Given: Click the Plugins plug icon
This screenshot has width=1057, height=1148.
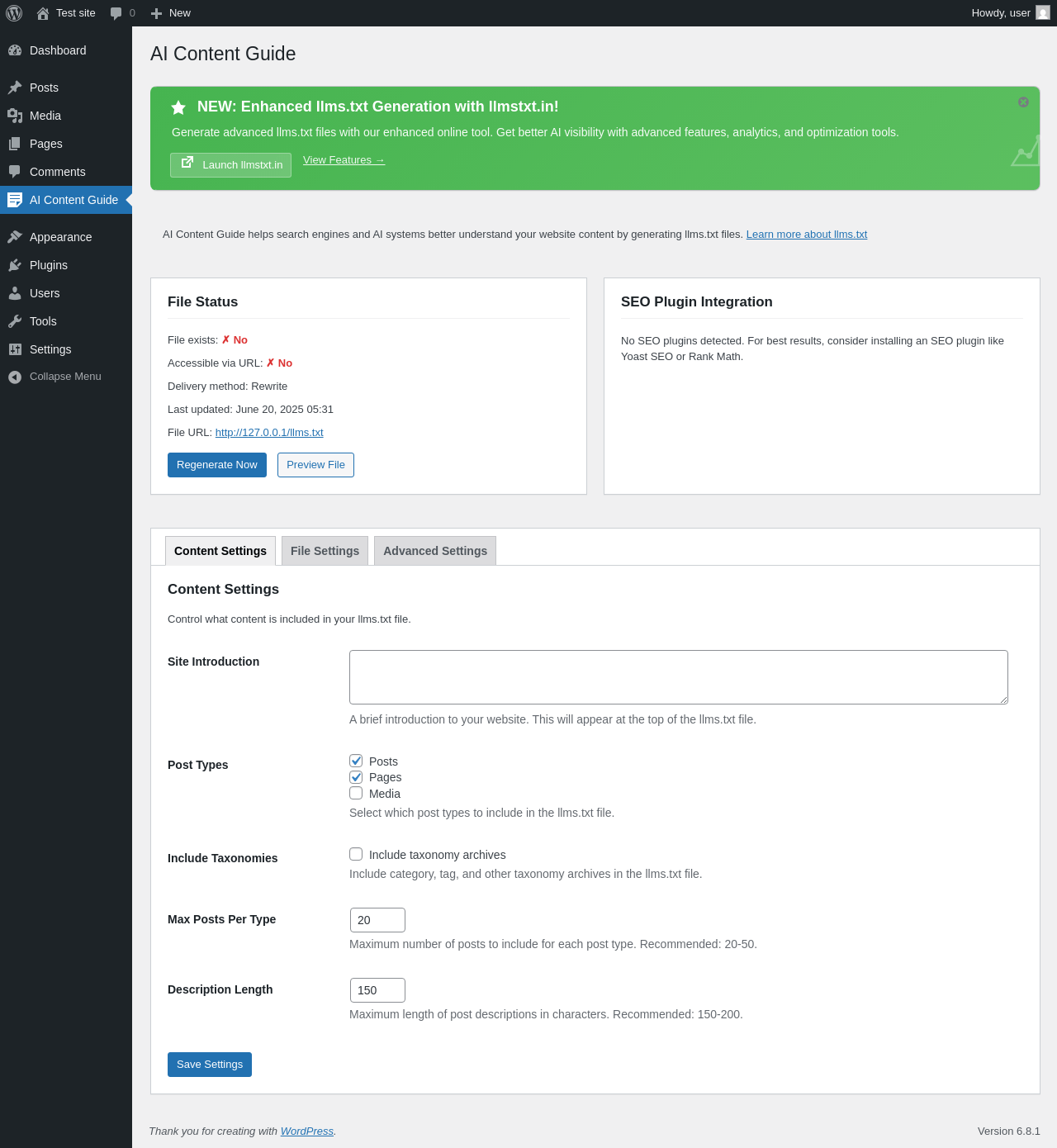Looking at the screenshot, I should (x=15, y=265).
